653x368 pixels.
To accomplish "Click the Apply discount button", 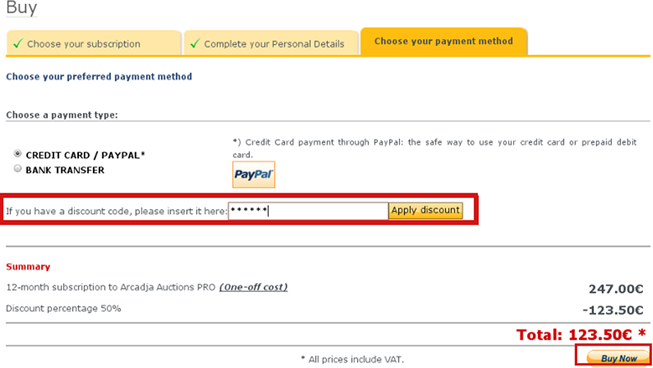I will pyautogui.click(x=425, y=210).
